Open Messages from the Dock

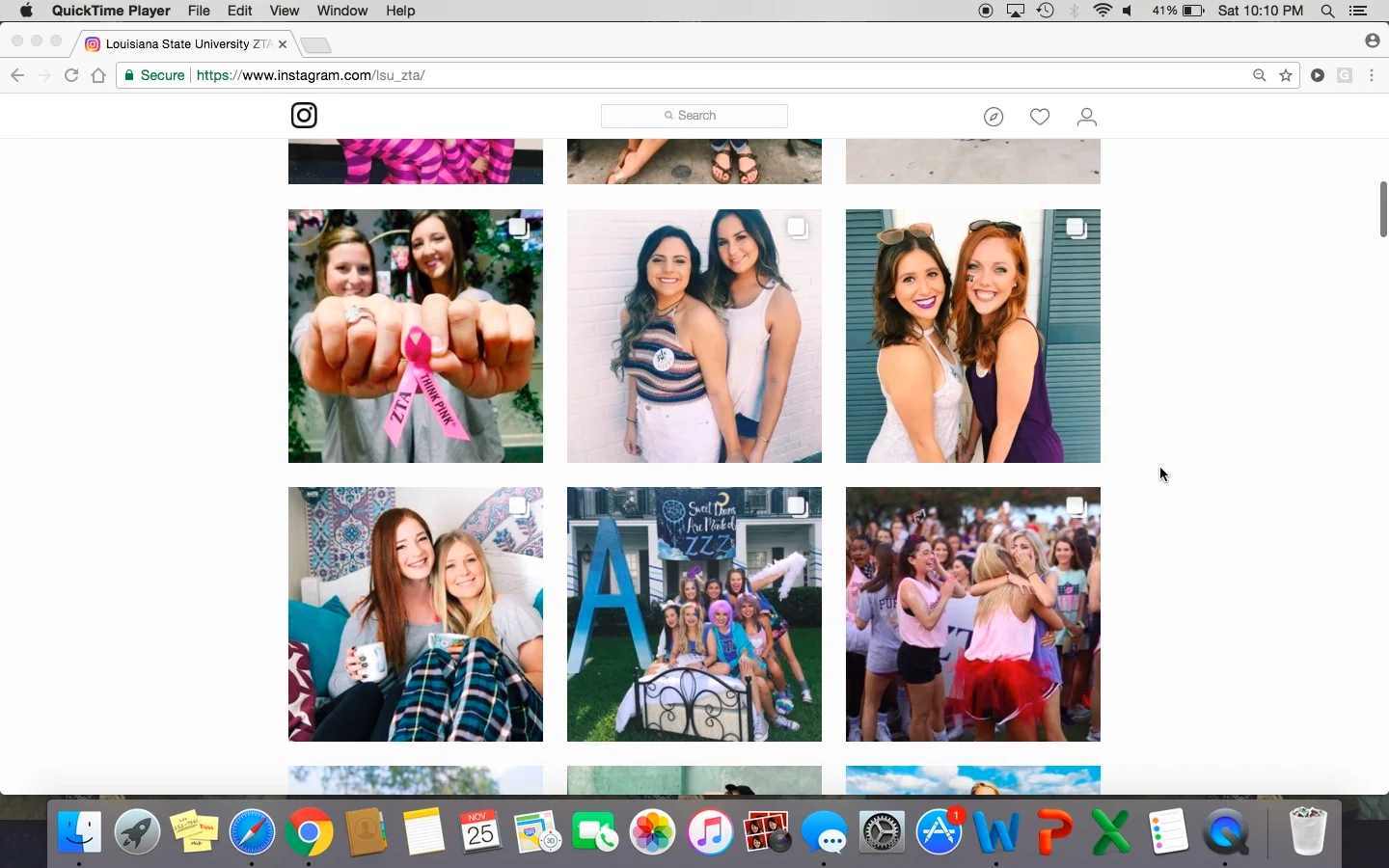(x=825, y=831)
